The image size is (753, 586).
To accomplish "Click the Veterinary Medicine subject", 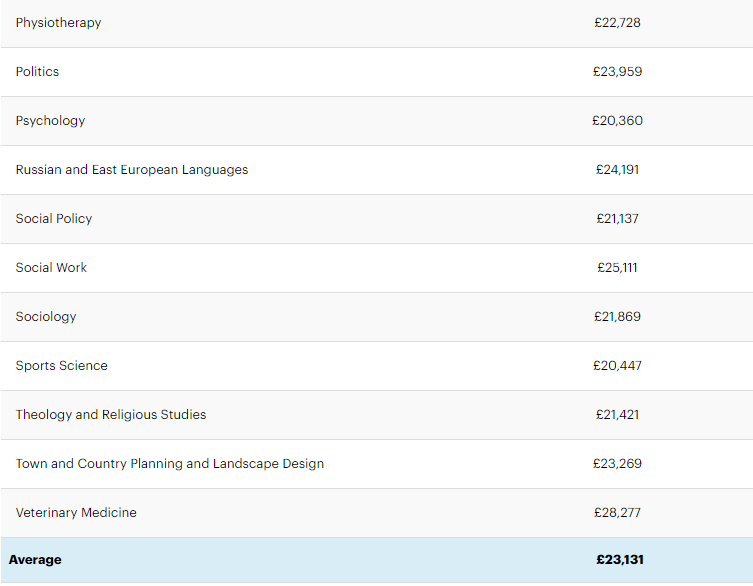I will (76, 512).
